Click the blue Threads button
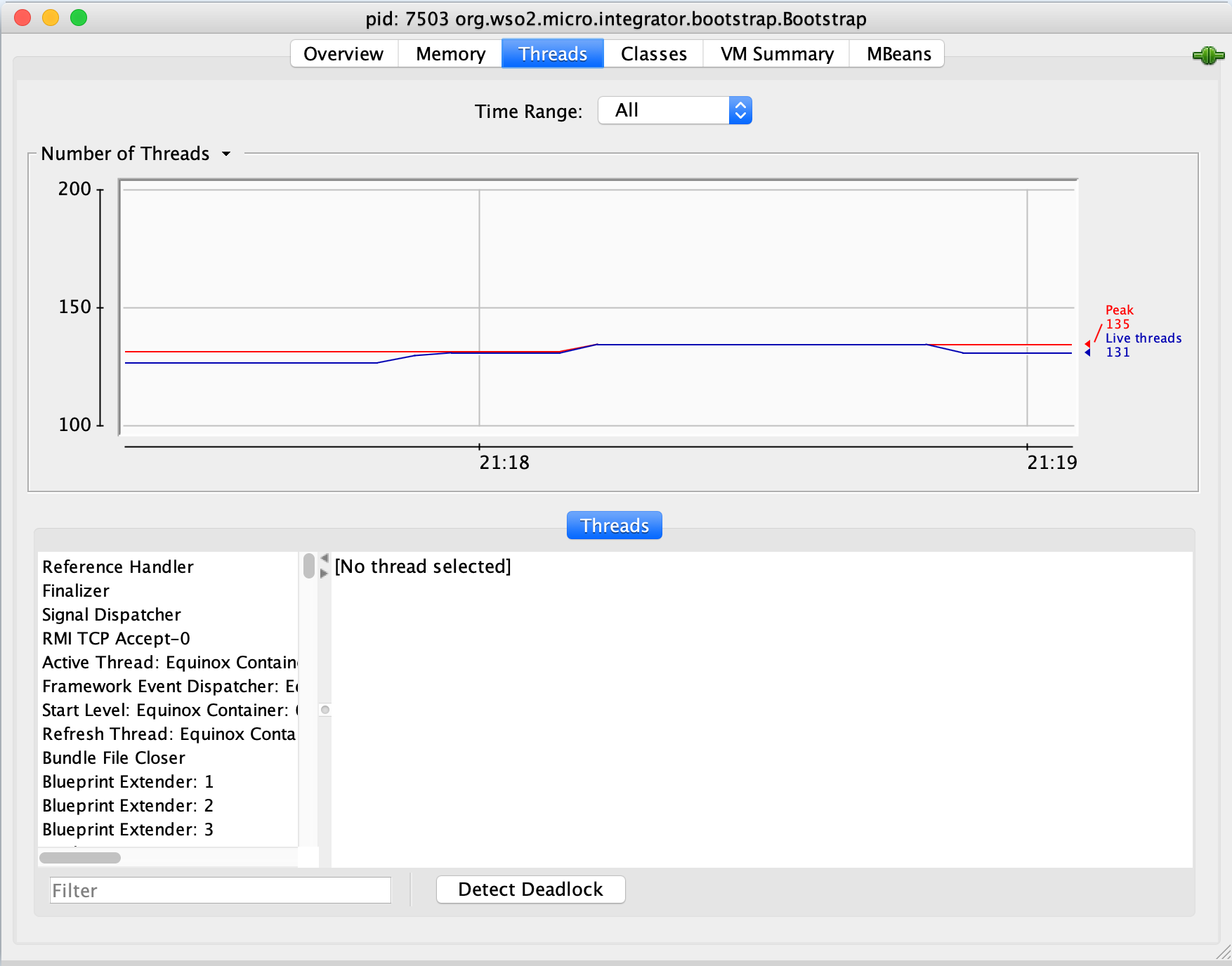Screen dimensions: 1232x966 [614, 525]
